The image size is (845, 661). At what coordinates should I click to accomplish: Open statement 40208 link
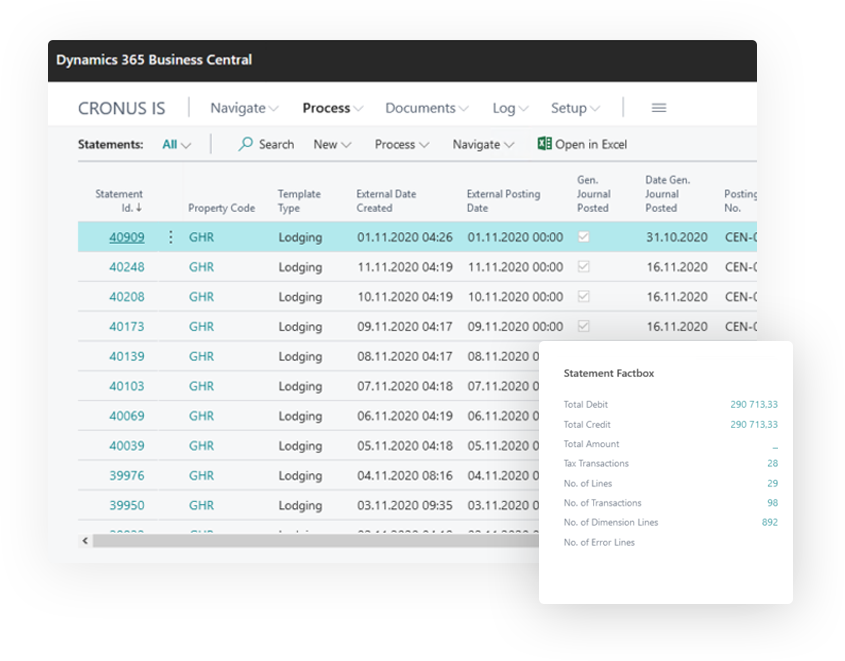(127, 296)
